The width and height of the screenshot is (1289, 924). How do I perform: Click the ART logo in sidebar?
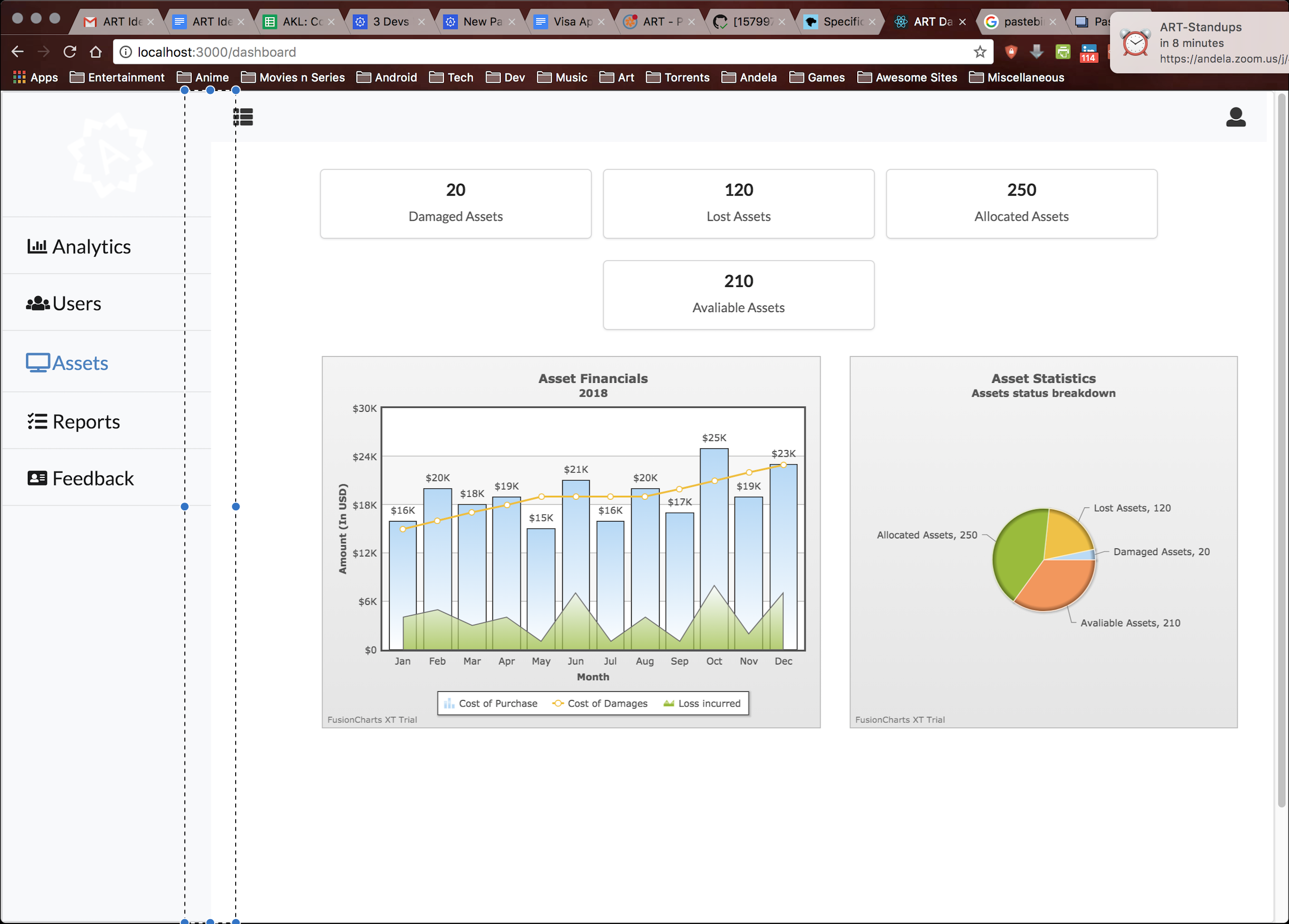point(110,154)
